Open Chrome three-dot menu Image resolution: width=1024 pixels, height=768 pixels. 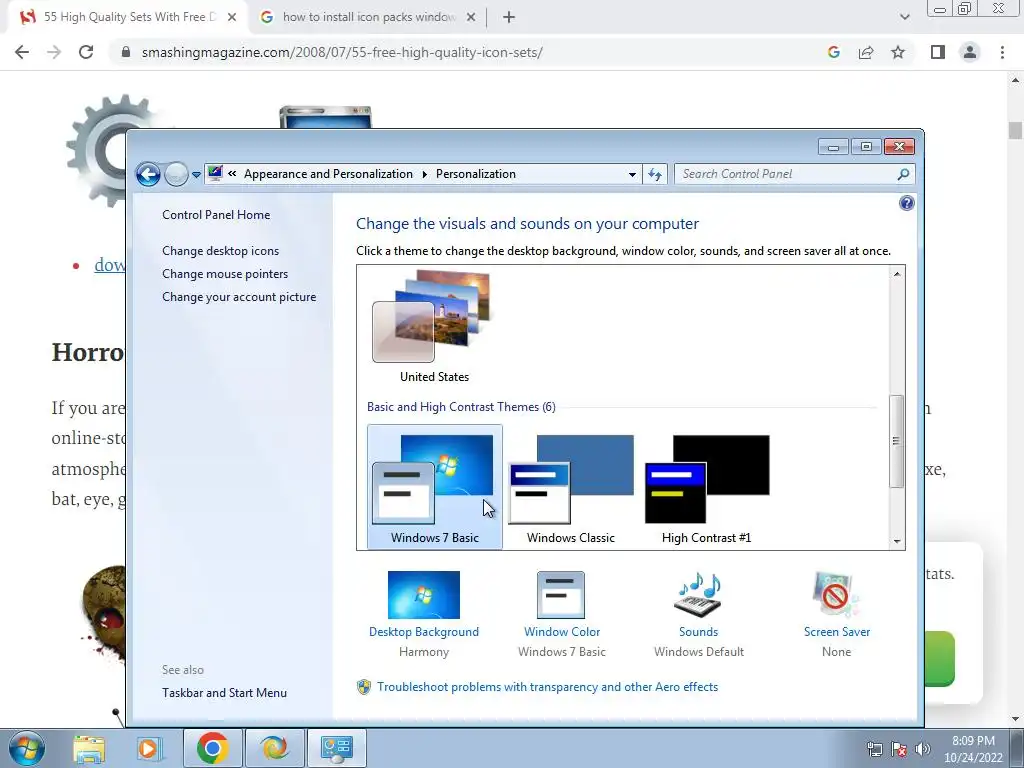point(1002,52)
